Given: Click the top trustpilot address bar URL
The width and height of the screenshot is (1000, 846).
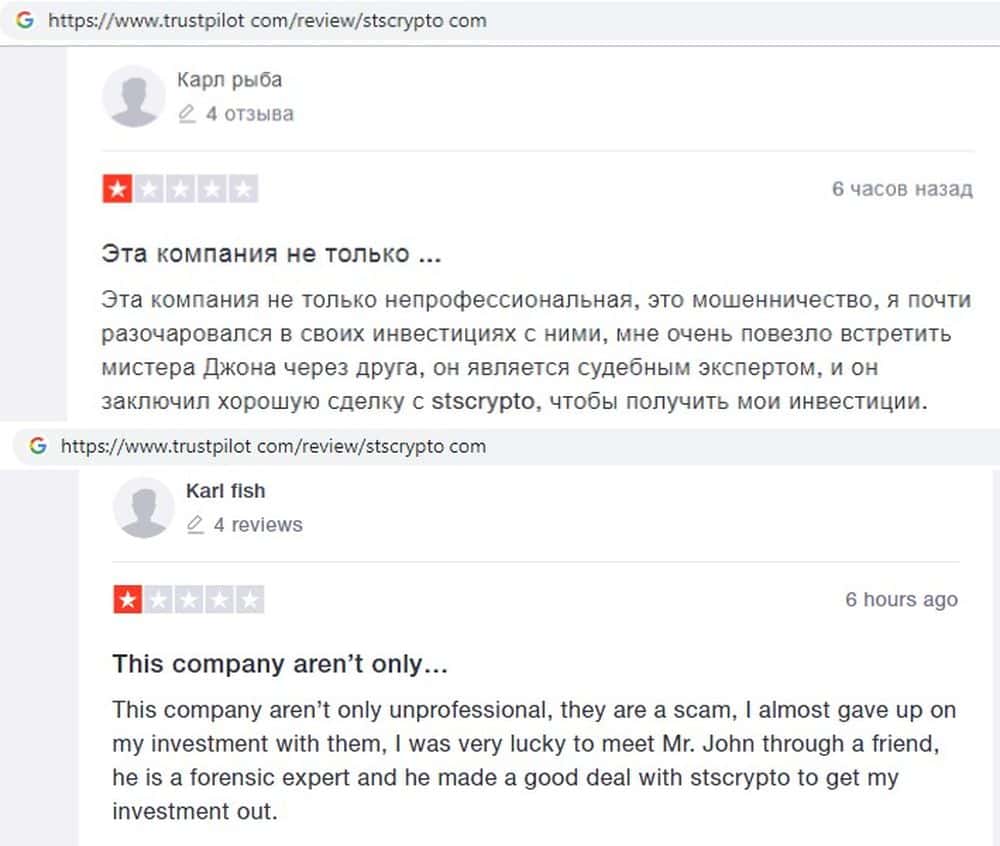Looking at the screenshot, I should pyautogui.click(x=267, y=20).
